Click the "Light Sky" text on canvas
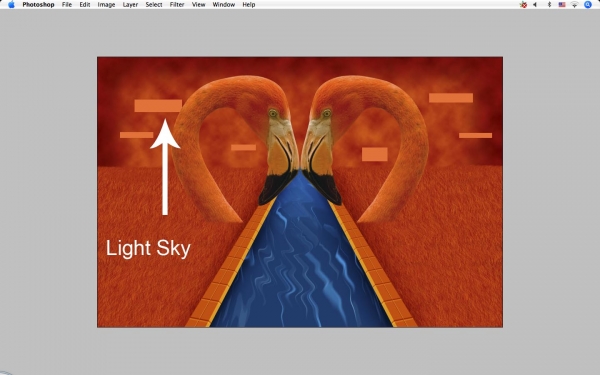This screenshot has width=600, height=375. (x=148, y=248)
